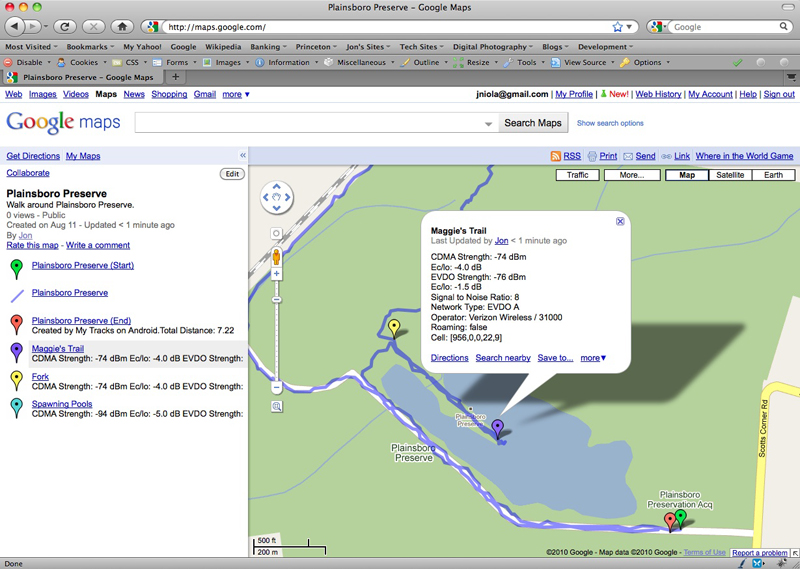Click the green pin icon in sidebar list

(17, 268)
